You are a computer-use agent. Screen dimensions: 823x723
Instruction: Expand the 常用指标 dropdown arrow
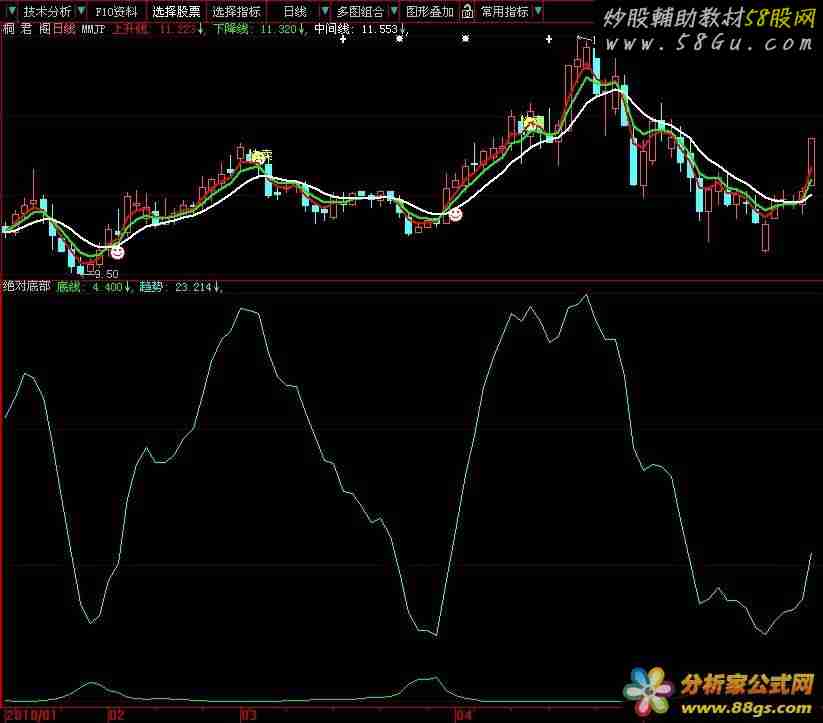click(x=538, y=11)
